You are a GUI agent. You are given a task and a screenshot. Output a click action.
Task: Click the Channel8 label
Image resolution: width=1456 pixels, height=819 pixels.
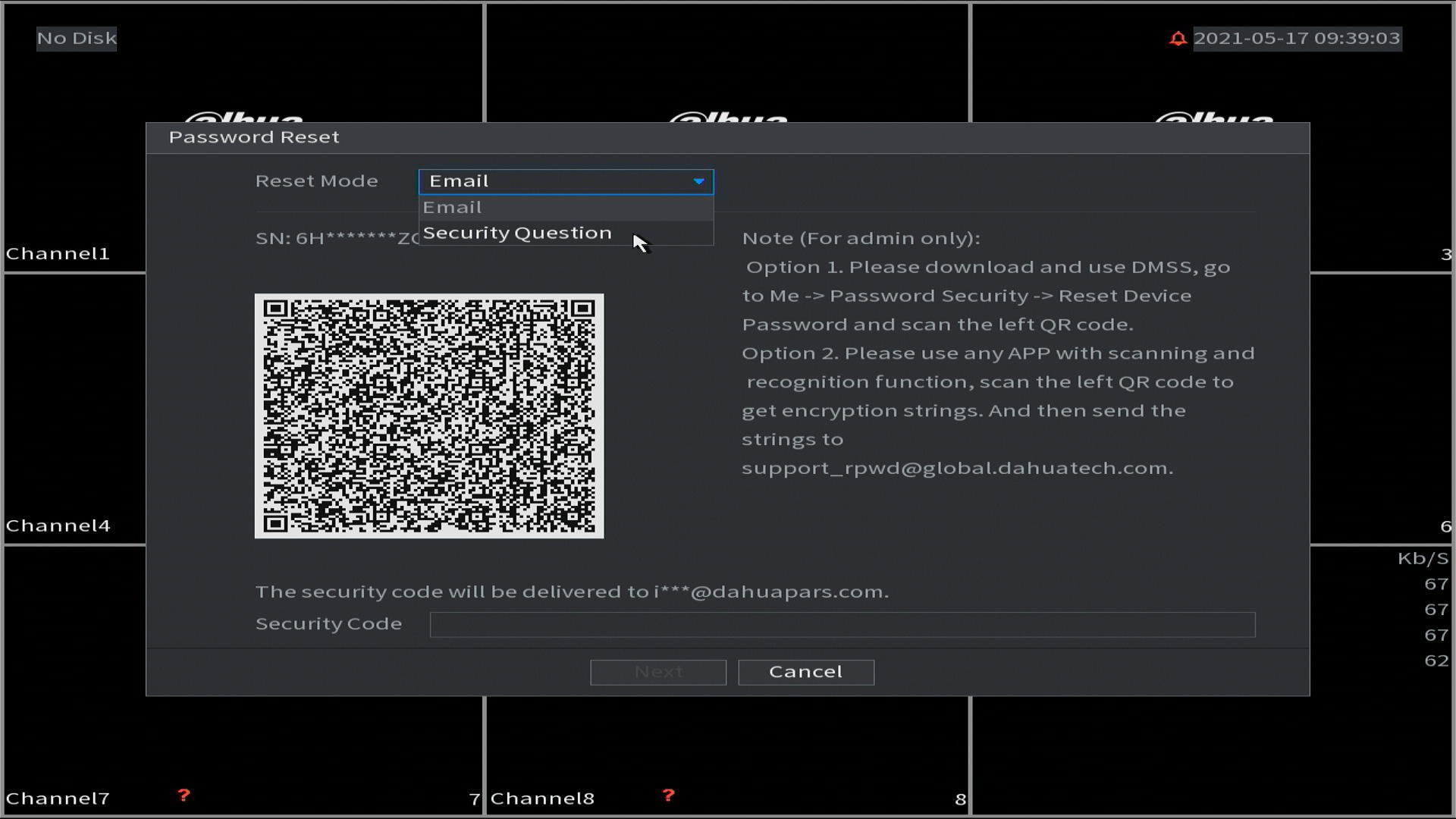[x=542, y=799]
